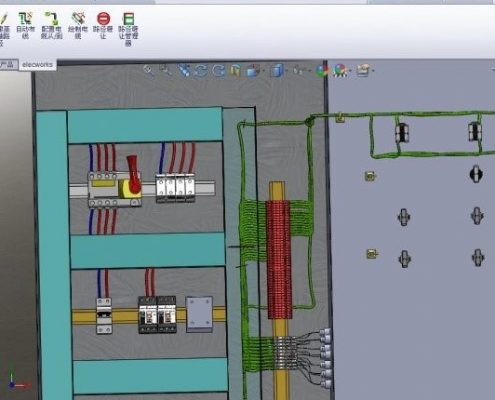This screenshot has height=400, width=495.
Task: Activate the Section View tool
Action: pos(235,71)
